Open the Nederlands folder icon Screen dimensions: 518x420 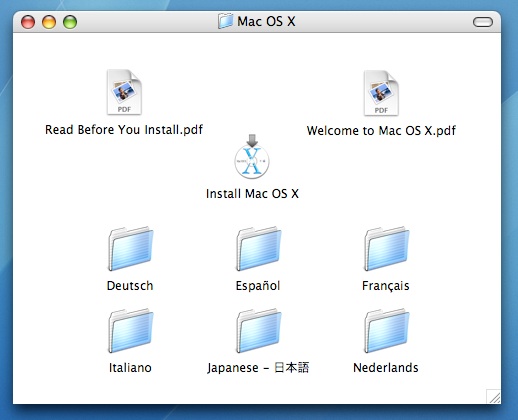(x=386, y=330)
